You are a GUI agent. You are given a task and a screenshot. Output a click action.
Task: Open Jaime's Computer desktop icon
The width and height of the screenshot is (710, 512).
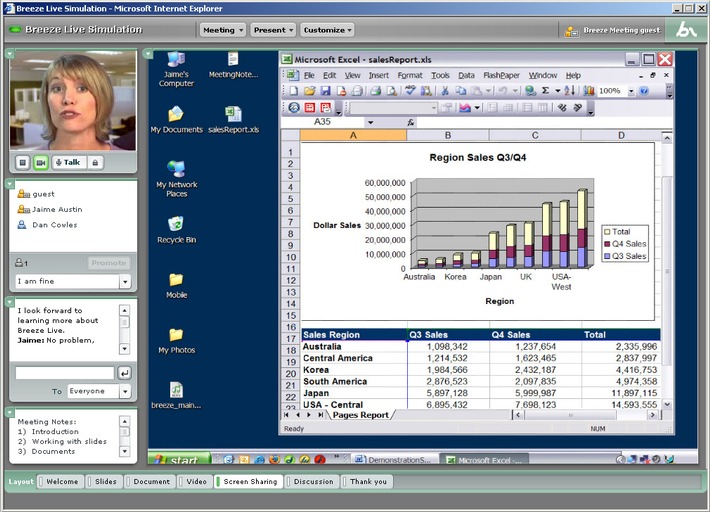(176, 69)
